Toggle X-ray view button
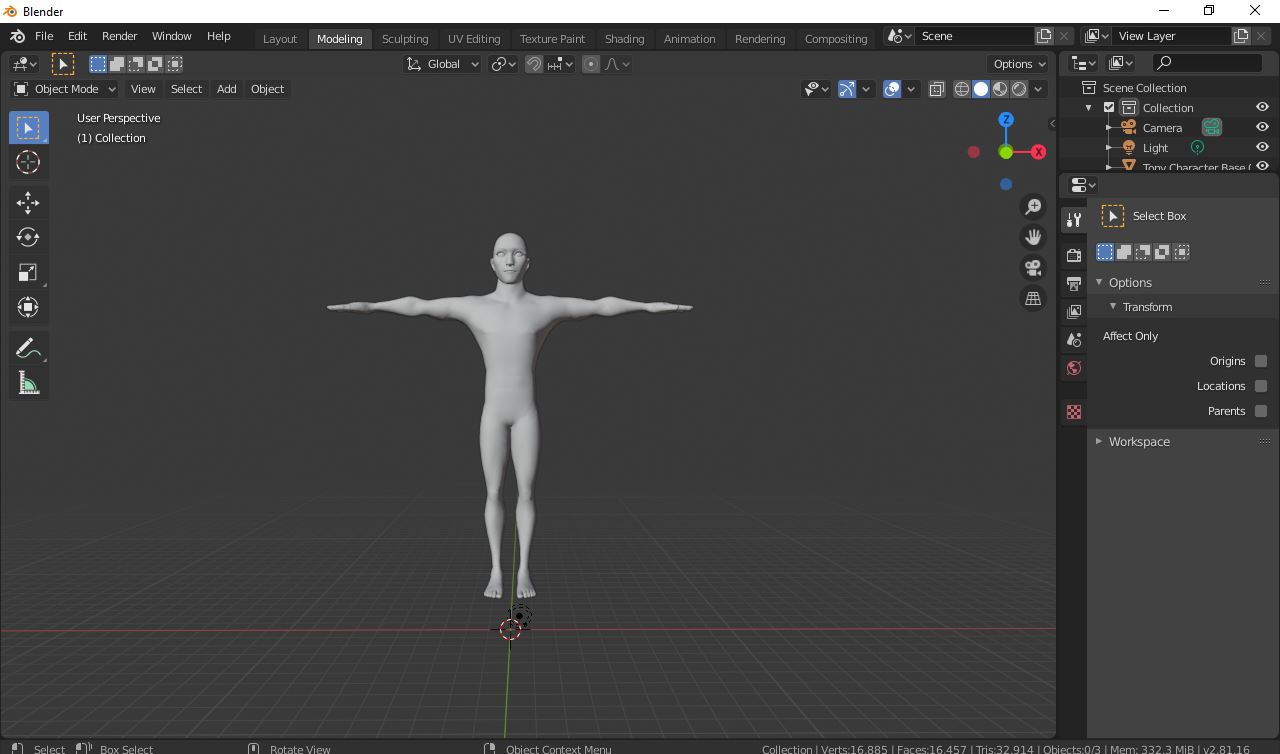This screenshot has width=1280, height=754. (936, 89)
